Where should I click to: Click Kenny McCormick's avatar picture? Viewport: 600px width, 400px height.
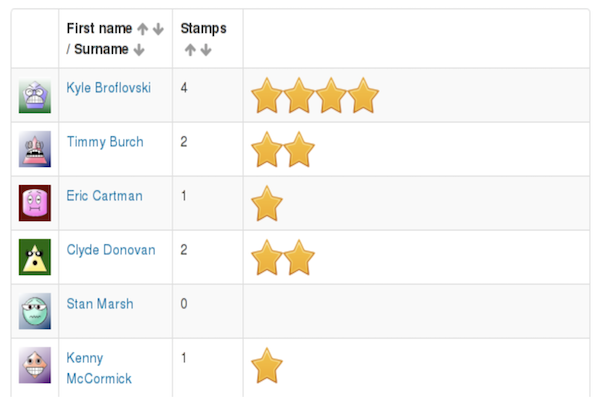(x=35, y=365)
